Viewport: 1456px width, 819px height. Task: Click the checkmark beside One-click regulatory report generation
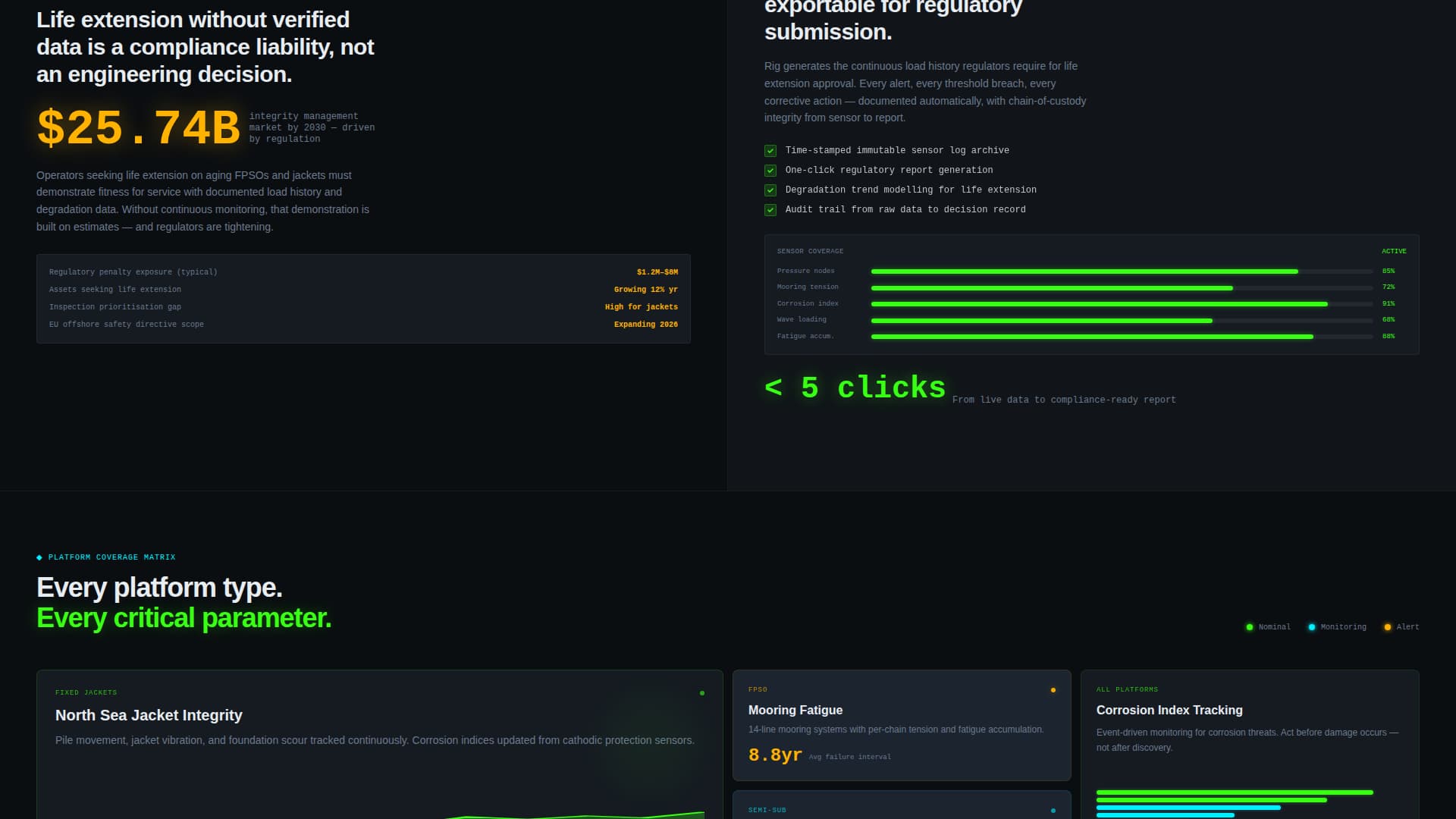coord(770,171)
